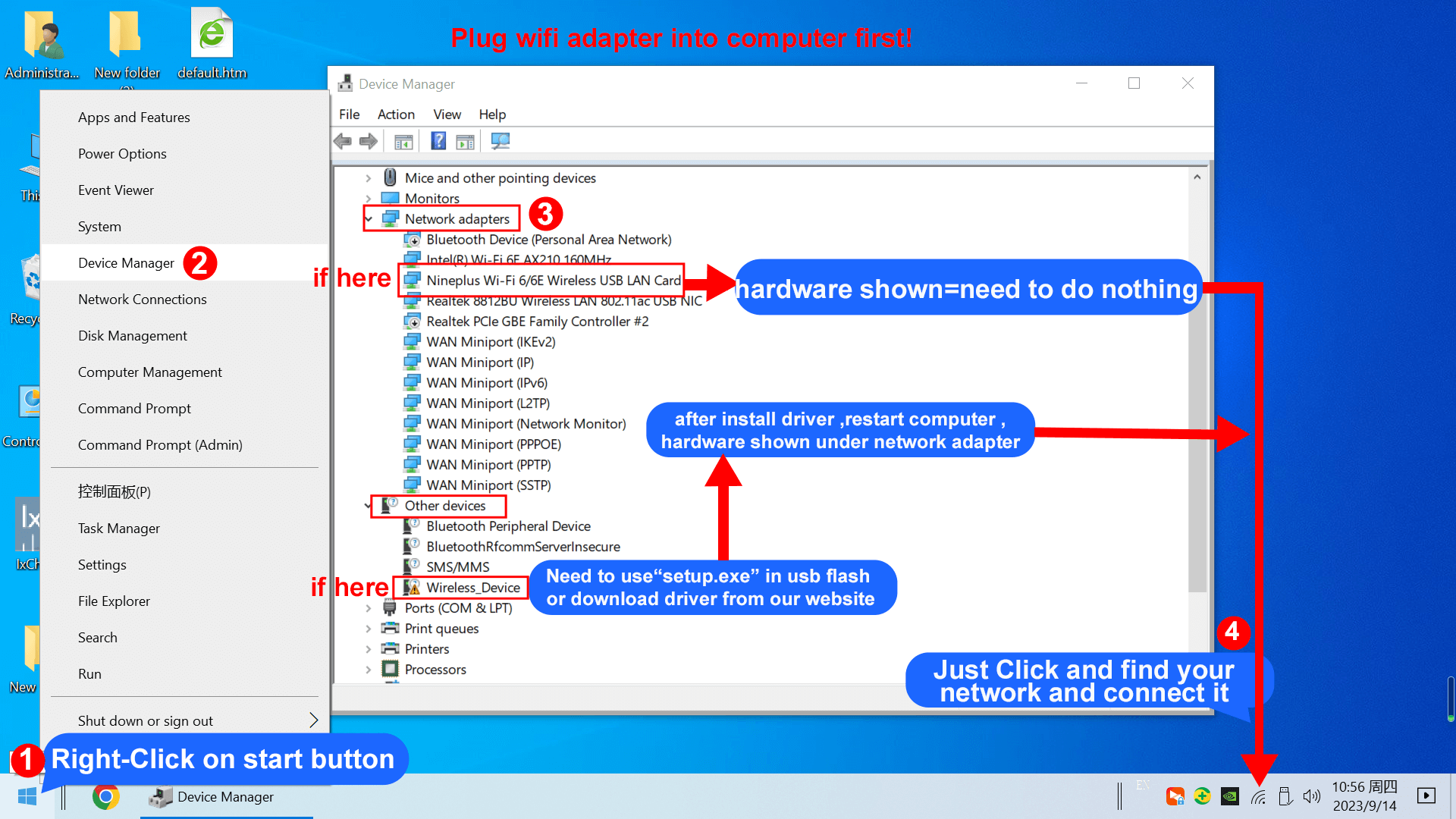Viewport: 1456px width, 819px height.
Task: Click the Processors category icon
Action: tap(390, 670)
